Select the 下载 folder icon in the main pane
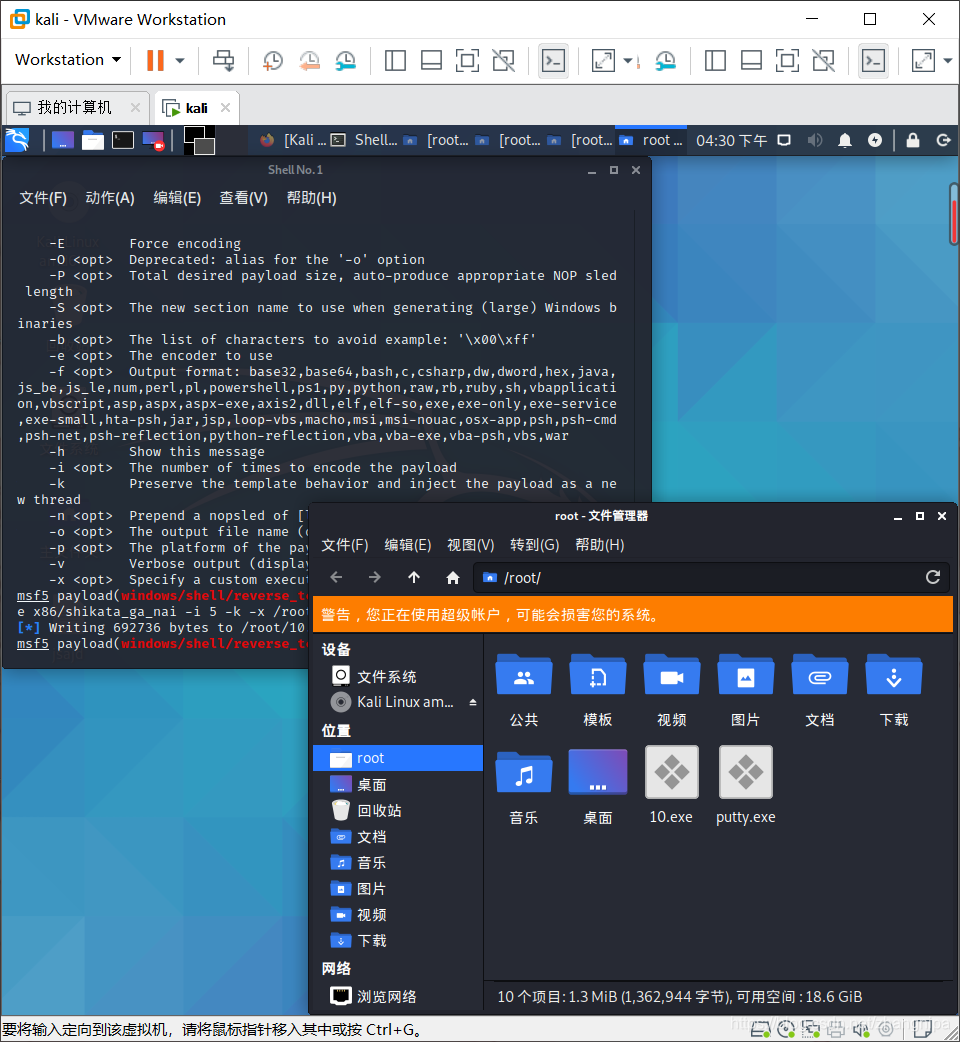 [894, 677]
